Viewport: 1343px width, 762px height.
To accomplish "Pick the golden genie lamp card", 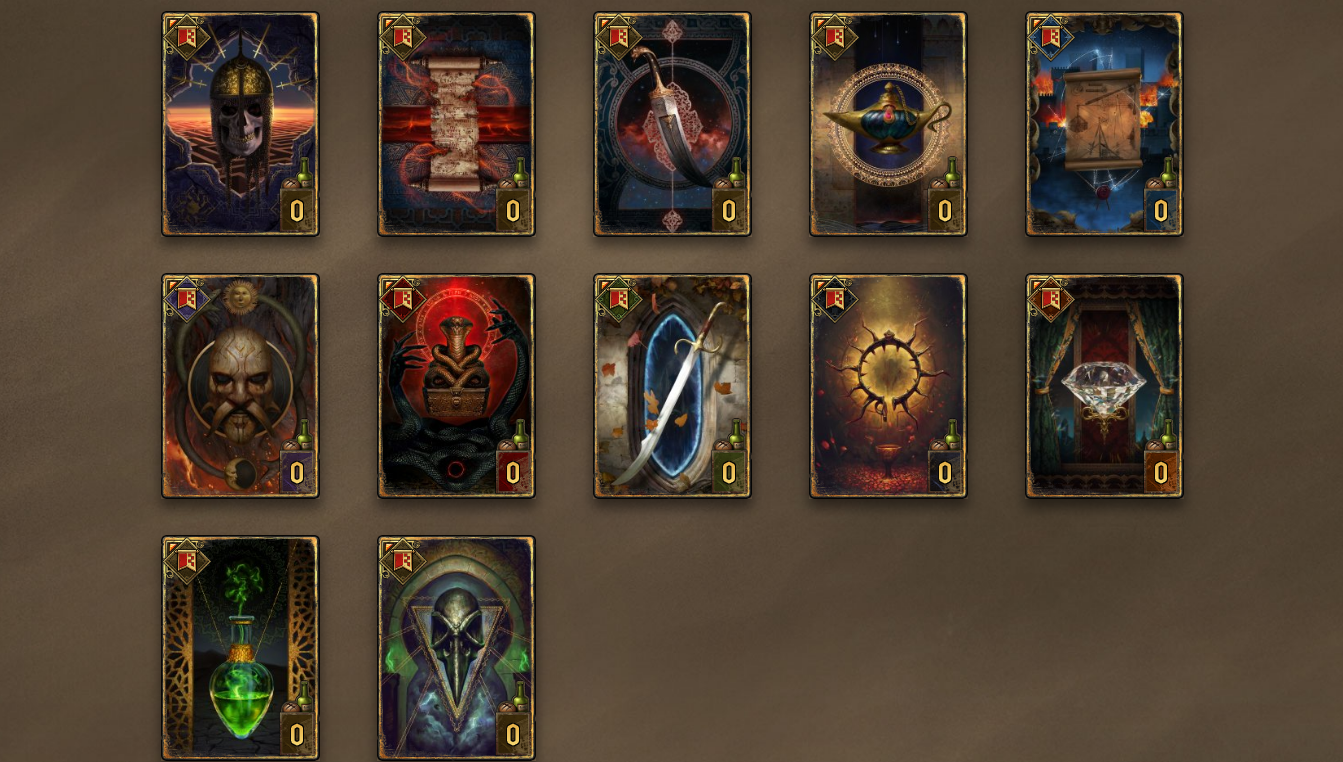I will (888, 124).
